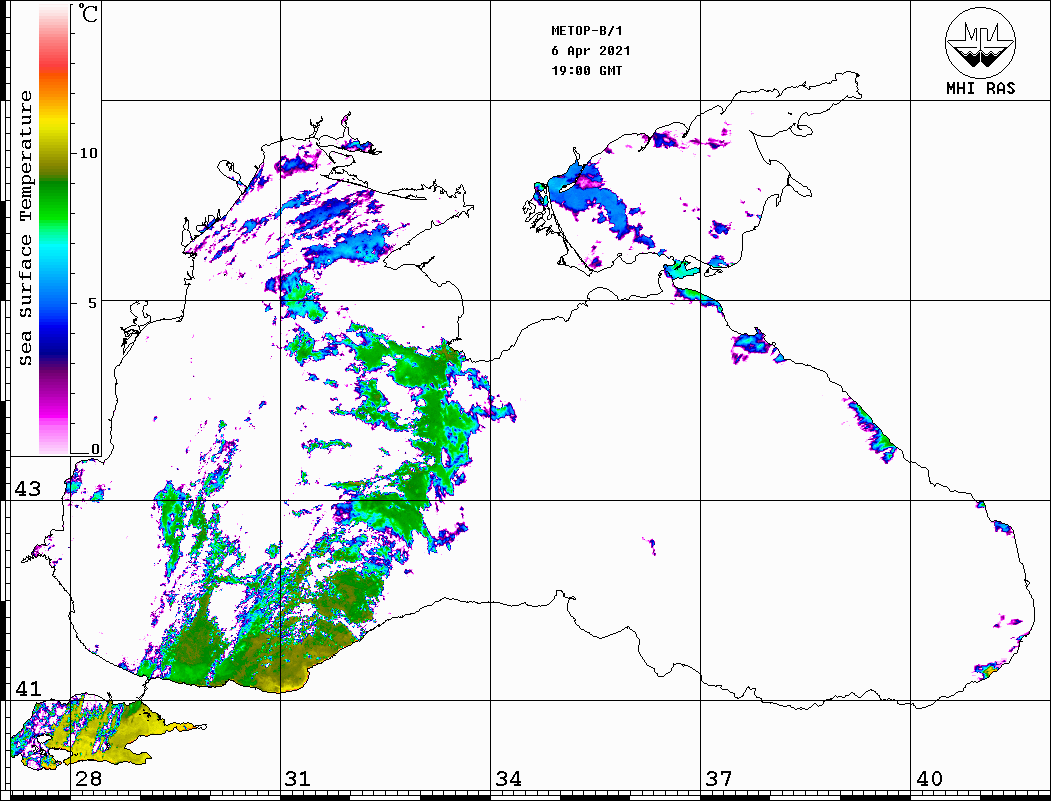
Task: Click the '19:00 GMT' time text
Action: (586, 70)
